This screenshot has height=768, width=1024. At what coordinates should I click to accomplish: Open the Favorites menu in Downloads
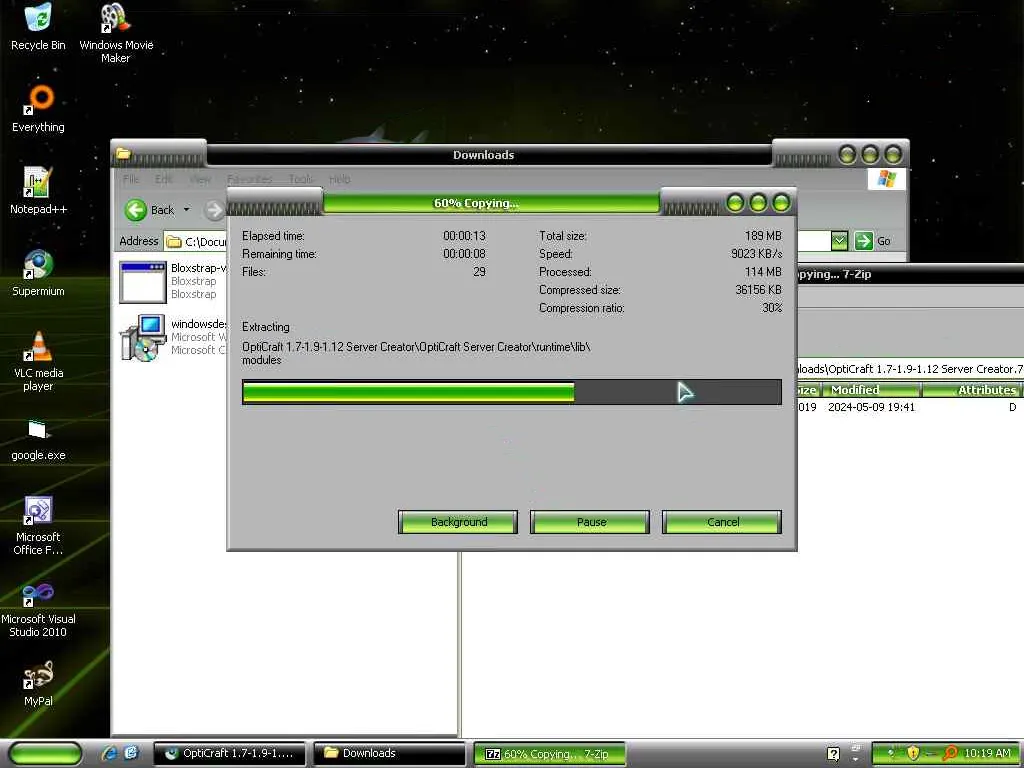click(x=249, y=179)
